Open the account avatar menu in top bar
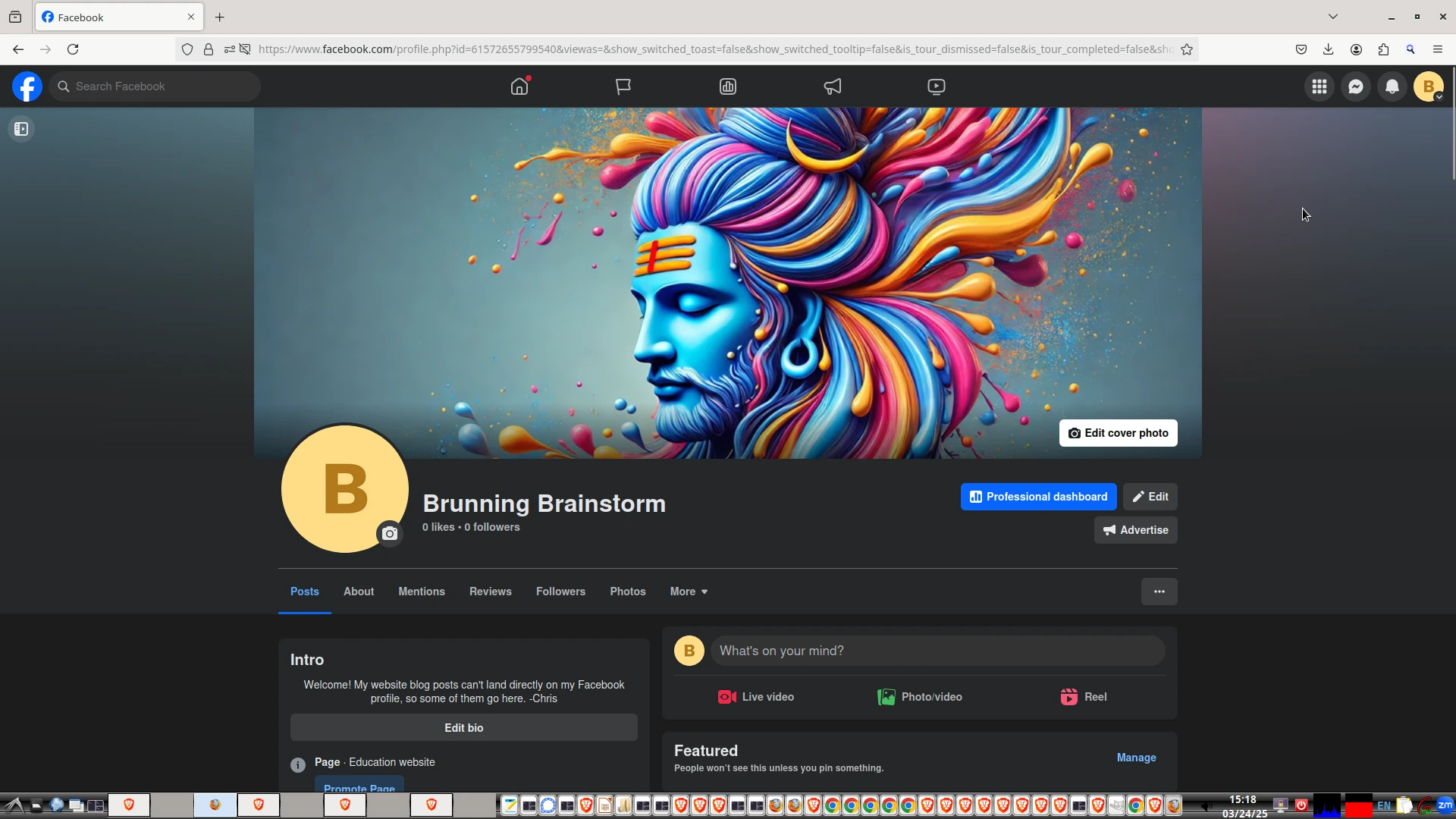 pos(1429,86)
